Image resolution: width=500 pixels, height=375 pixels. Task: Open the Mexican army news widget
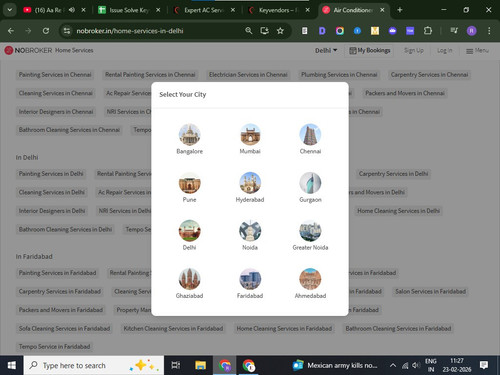tap(335, 366)
